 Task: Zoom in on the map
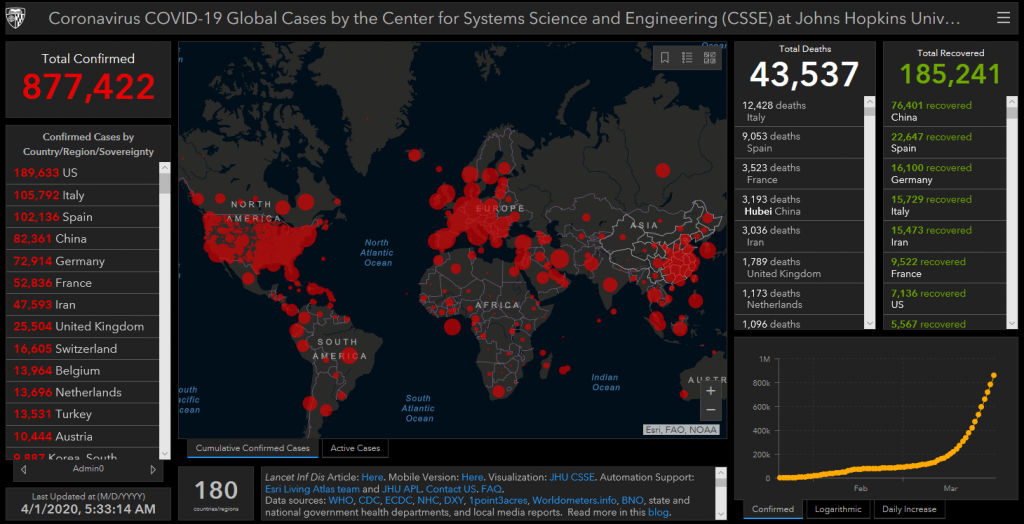(x=711, y=391)
